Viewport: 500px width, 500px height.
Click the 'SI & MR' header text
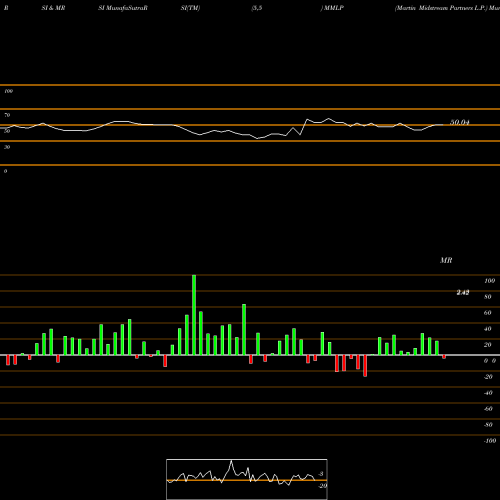pos(53,8)
